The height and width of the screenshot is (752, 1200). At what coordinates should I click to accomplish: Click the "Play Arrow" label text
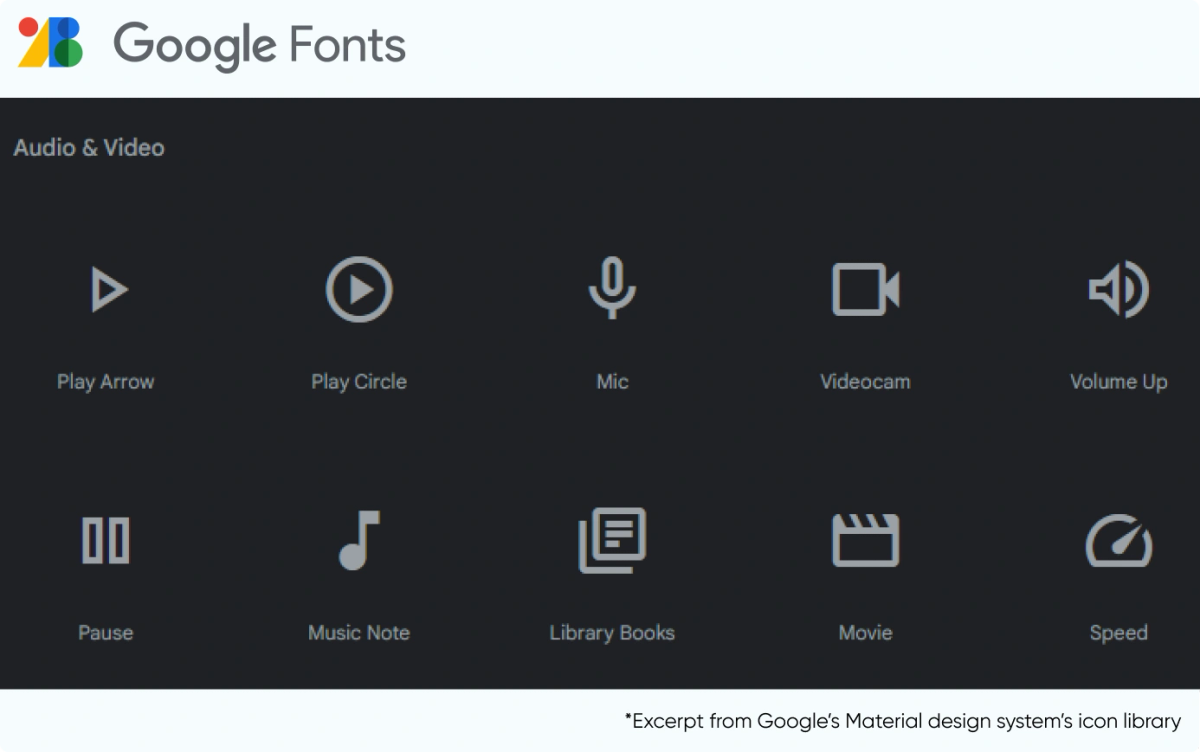(x=105, y=382)
